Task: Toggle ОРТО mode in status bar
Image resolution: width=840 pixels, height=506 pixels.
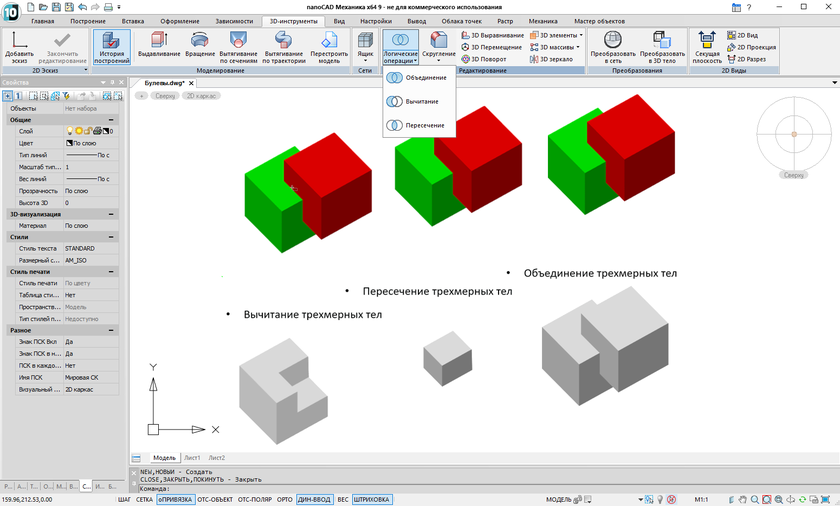Action: (285, 499)
